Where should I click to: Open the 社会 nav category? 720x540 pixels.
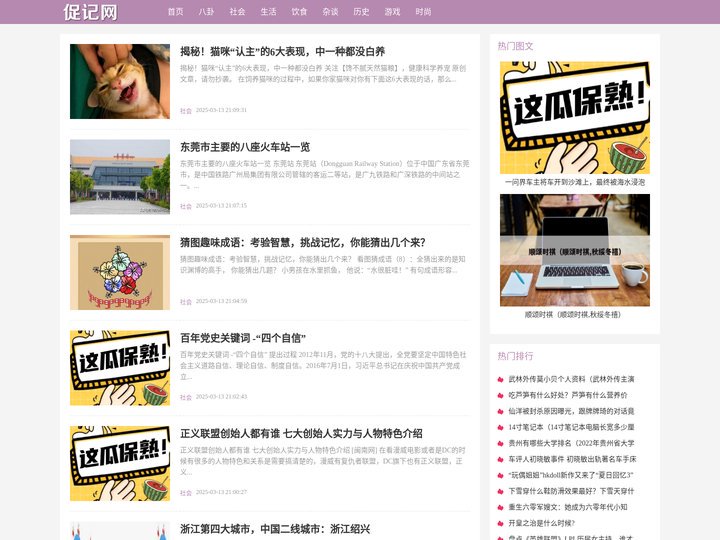pyautogui.click(x=237, y=12)
